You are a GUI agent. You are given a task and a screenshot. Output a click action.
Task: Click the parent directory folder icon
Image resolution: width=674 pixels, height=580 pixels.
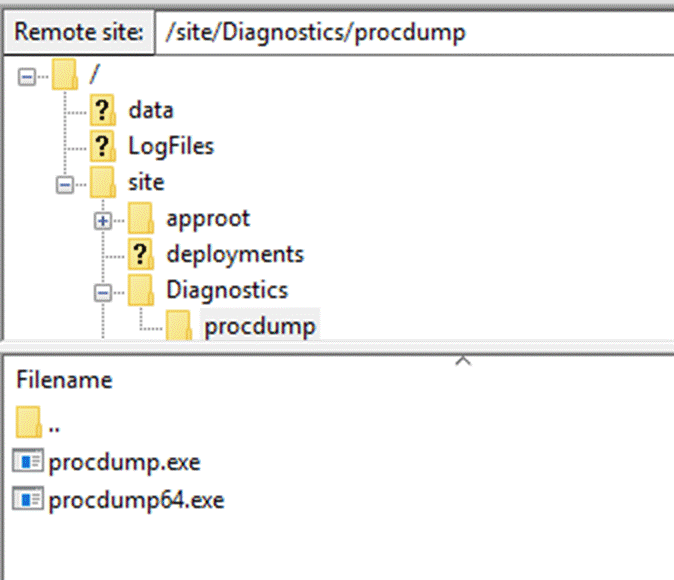[30, 423]
